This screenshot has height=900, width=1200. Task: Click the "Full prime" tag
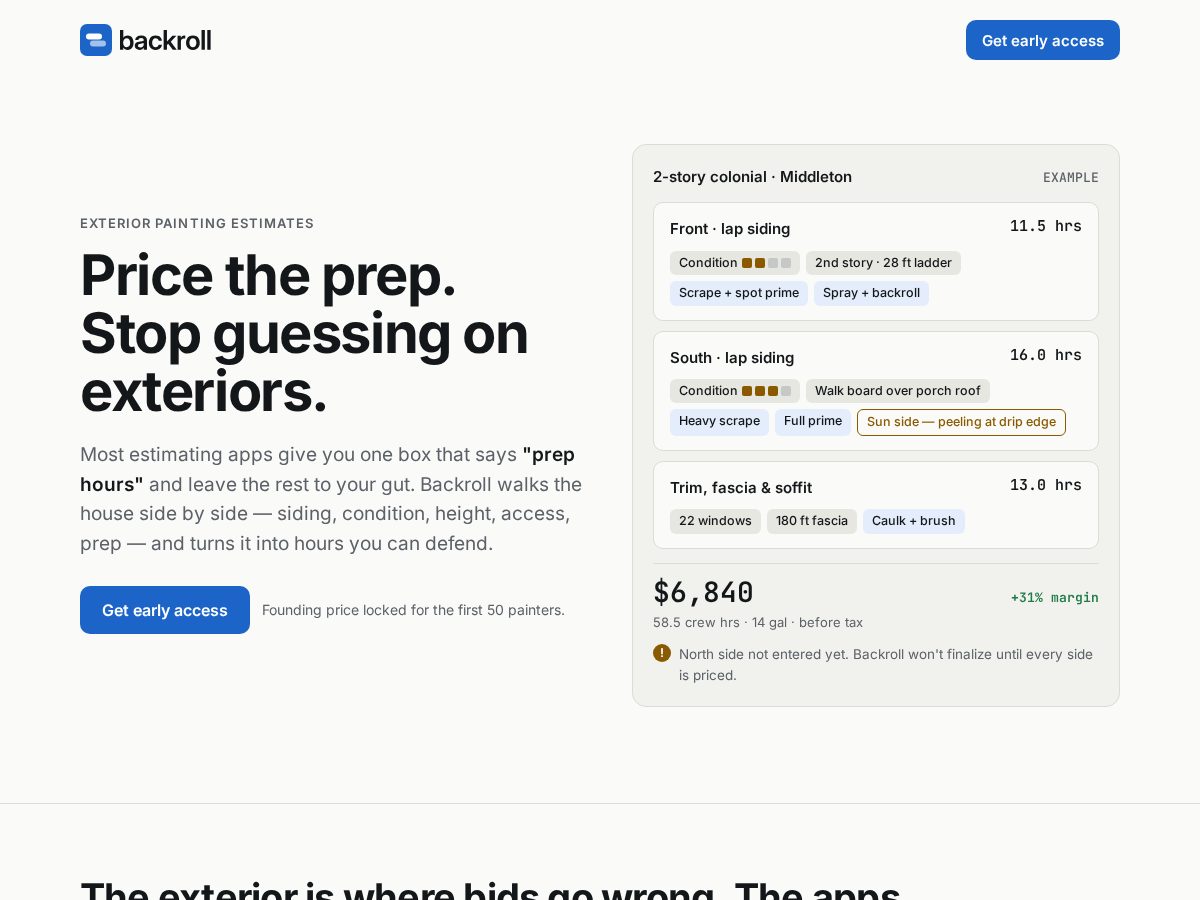[813, 421]
